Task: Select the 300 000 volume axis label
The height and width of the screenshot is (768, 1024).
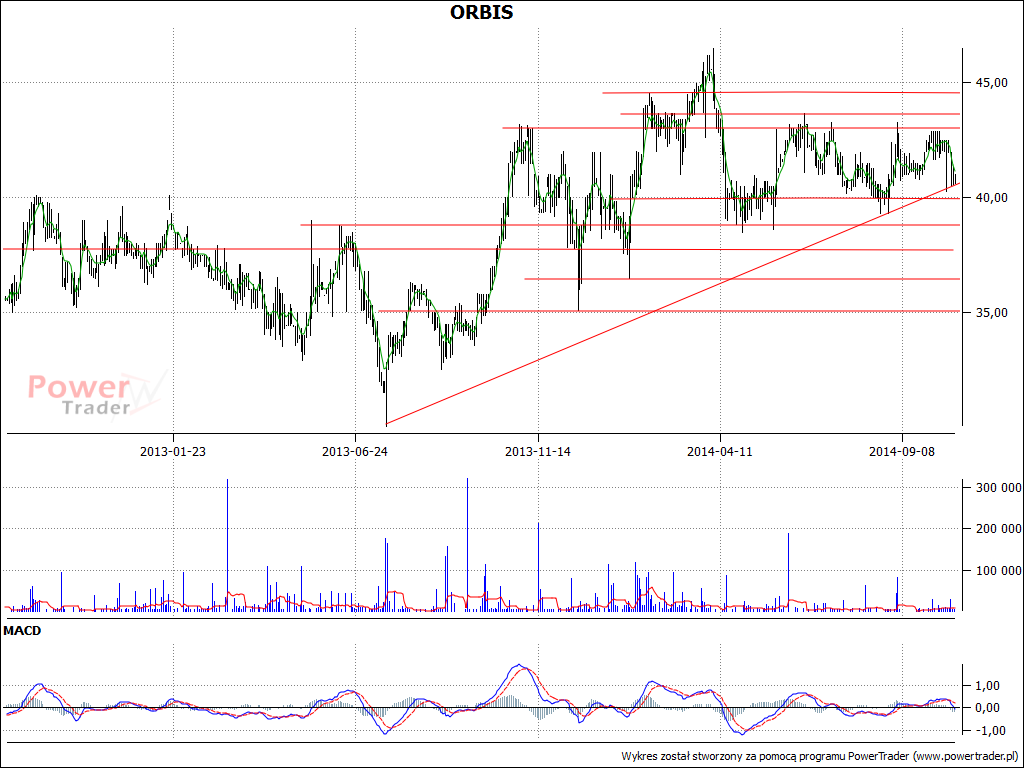Action: [x=999, y=487]
